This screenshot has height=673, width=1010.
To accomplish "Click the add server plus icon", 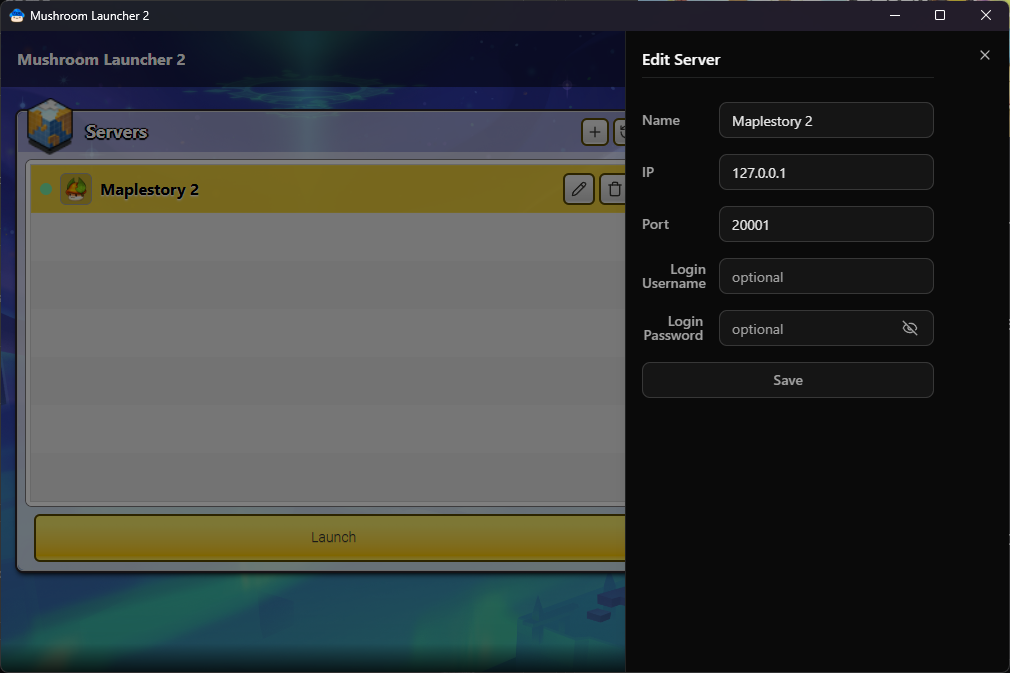I will (595, 132).
